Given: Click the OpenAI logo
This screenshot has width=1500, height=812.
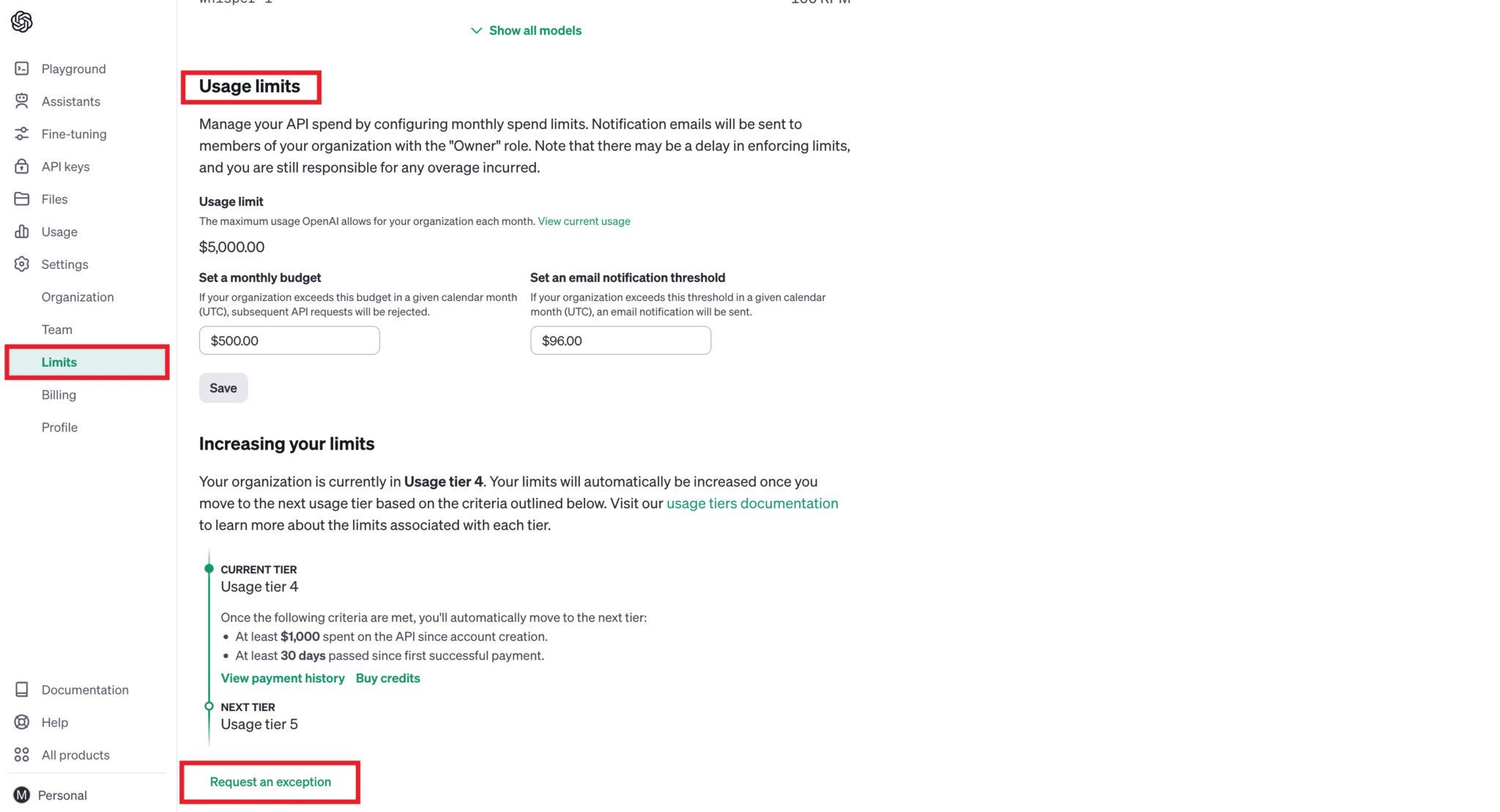Looking at the screenshot, I should [21, 21].
